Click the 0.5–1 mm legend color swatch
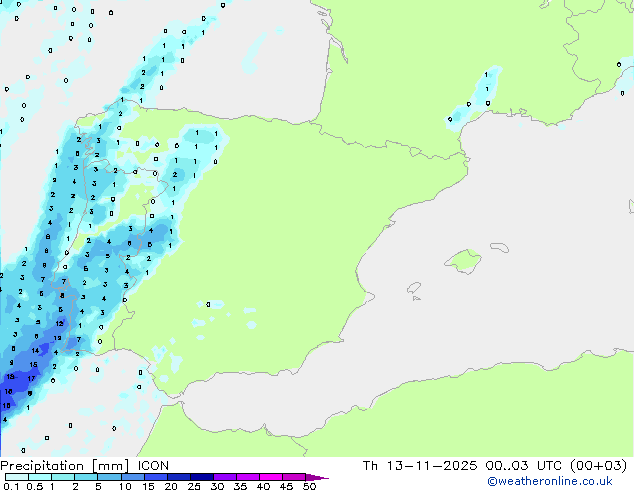The width and height of the screenshot is (634, 490). 40,477
